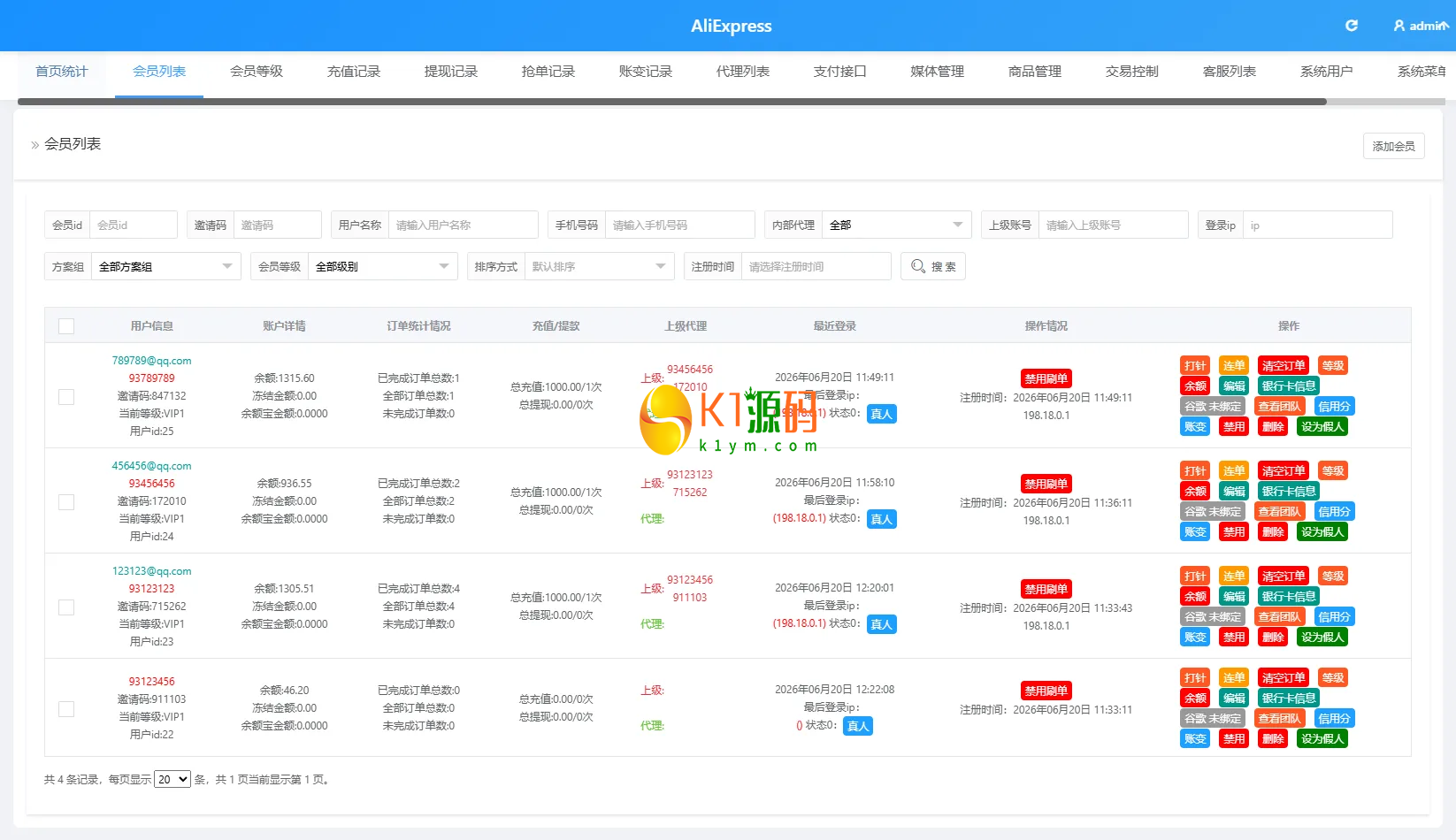Screen dimensions: 1456x840
Task: Click 删除 for user 93123123
Action: pos(1273,638)
